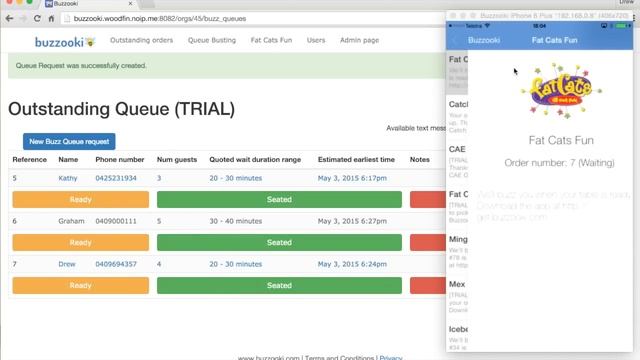Select CAE item in phone sidebar list
Image resolution: width=640 pixels, height=360 pixels.
(458, 161)
